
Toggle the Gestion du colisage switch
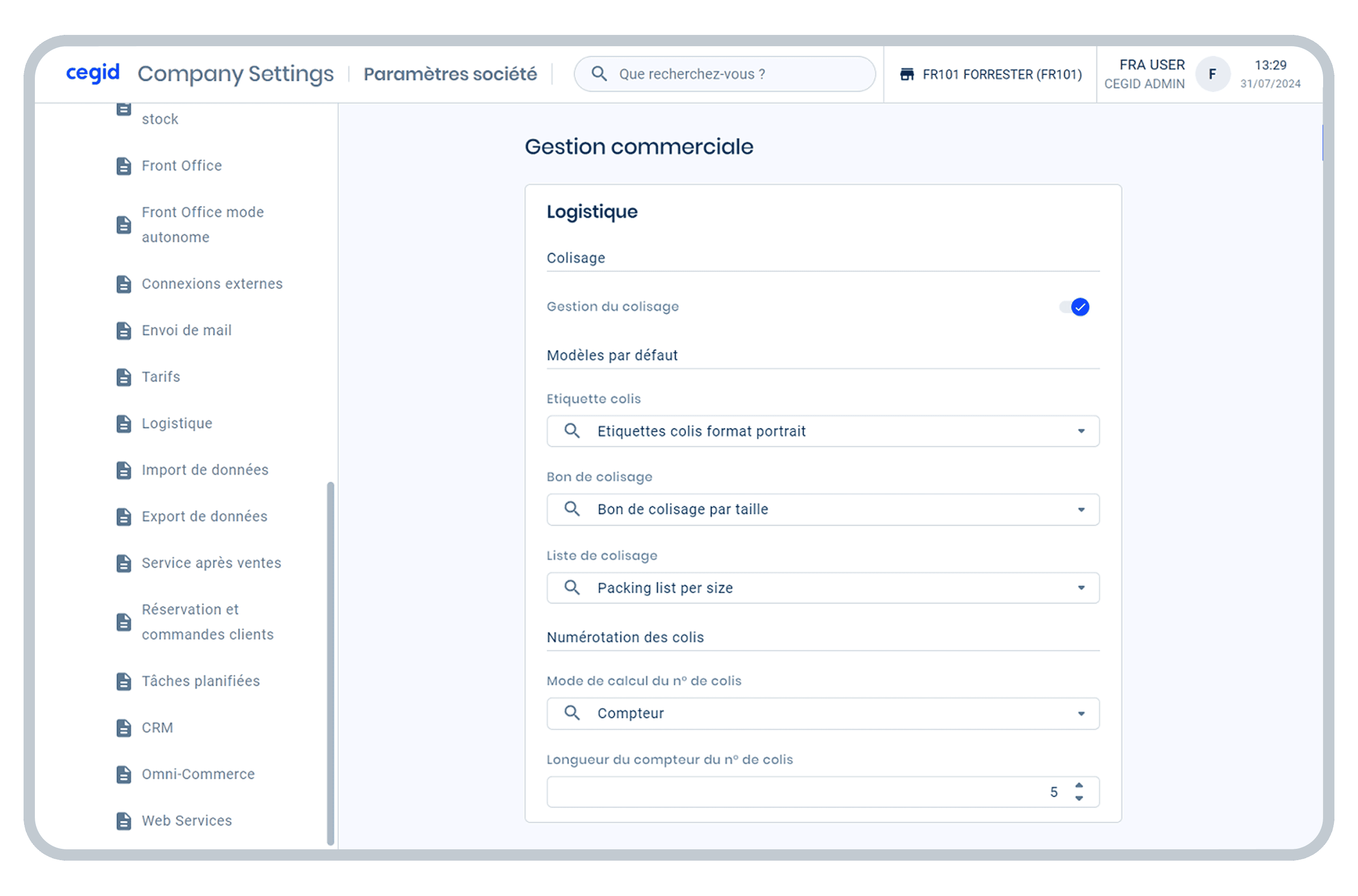click(1075, 307)
